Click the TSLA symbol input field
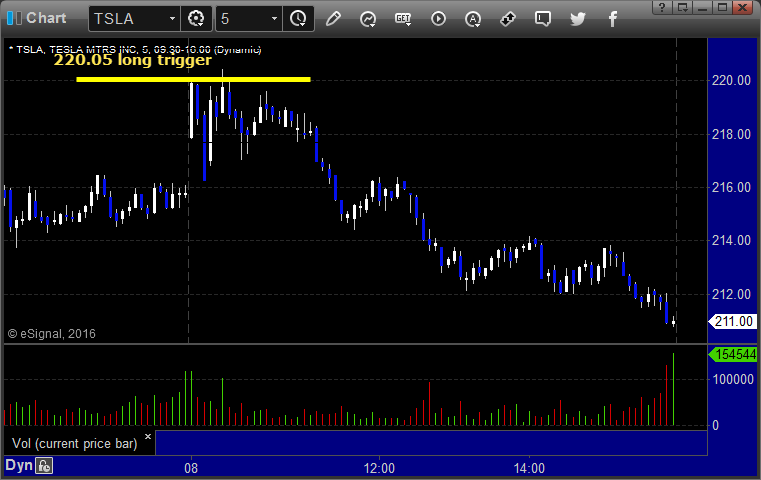Image resolution: width=761 pixels, height=480 pixels. (x=129, y=18)
